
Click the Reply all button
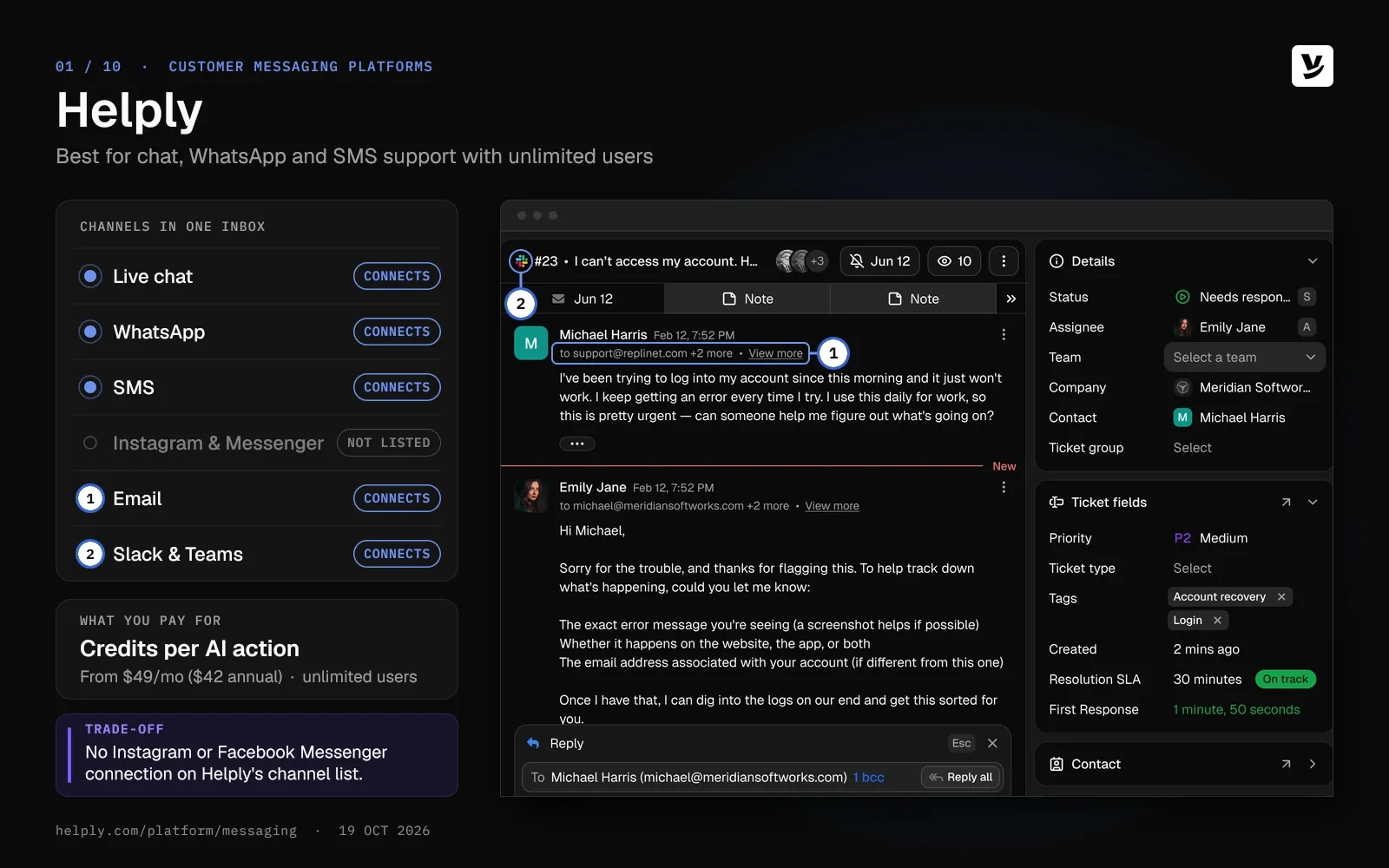coord(961,777)
